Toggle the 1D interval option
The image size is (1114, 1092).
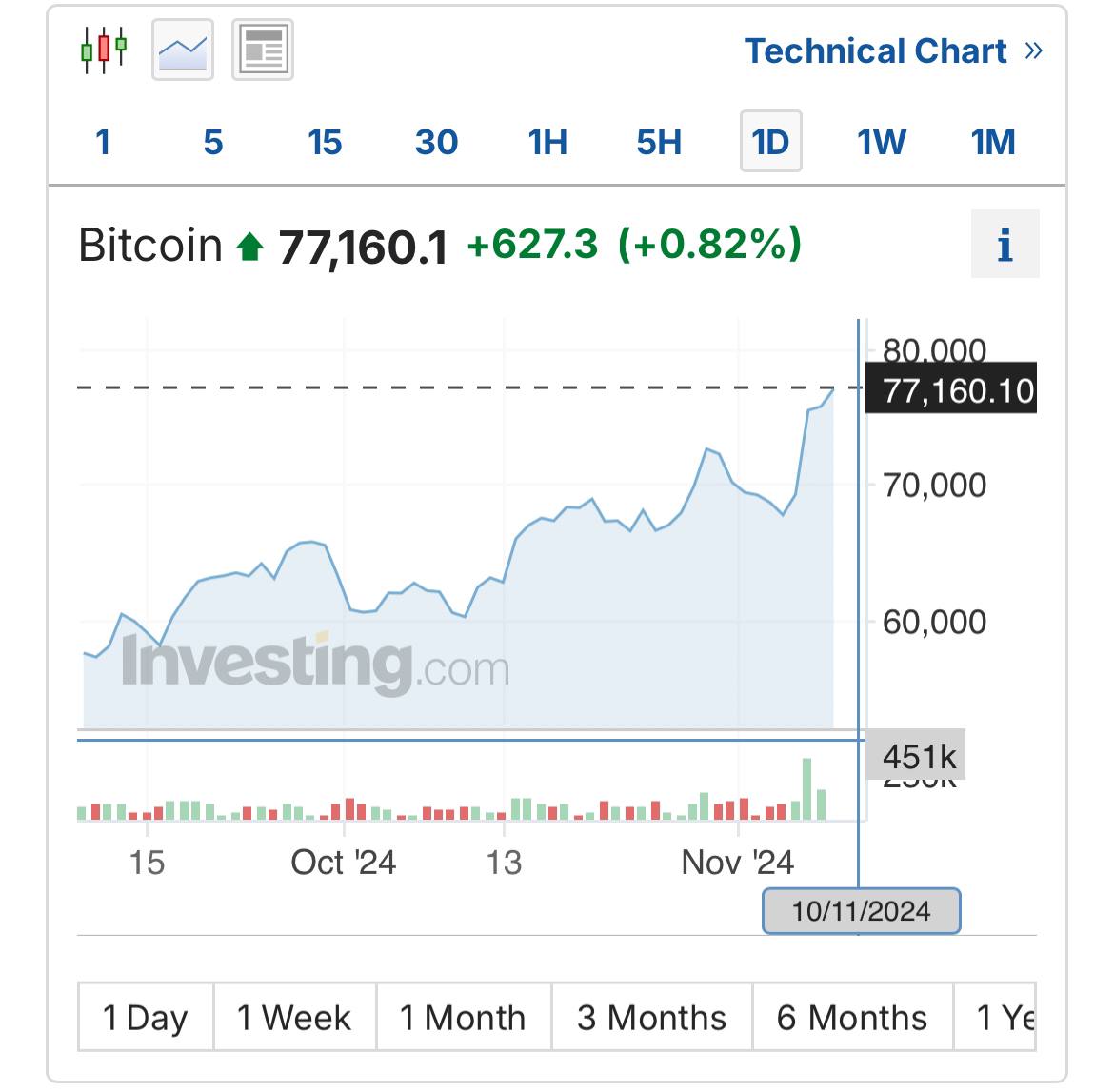[770, 143]
